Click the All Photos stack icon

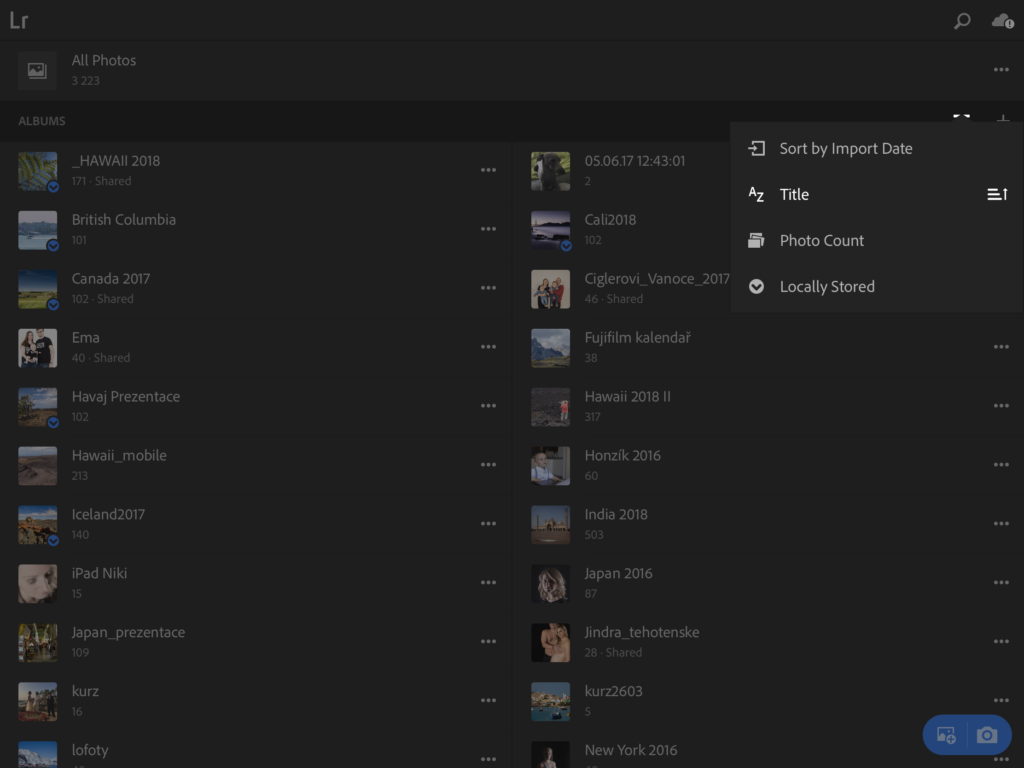tap(37, 70)
